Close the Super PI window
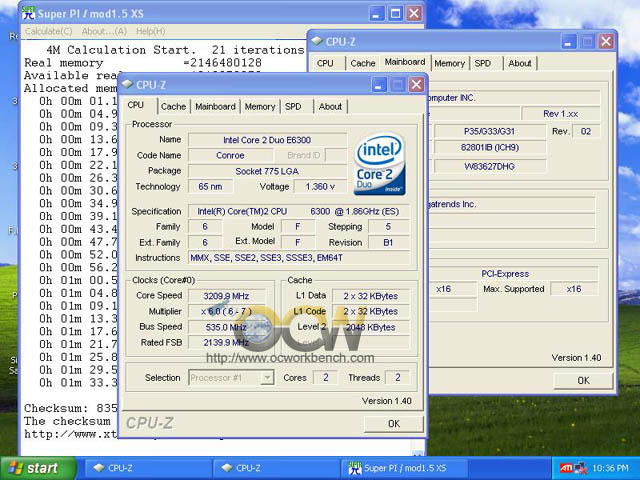This screenshot has height=480, width=640. click(x=414, y=13)
